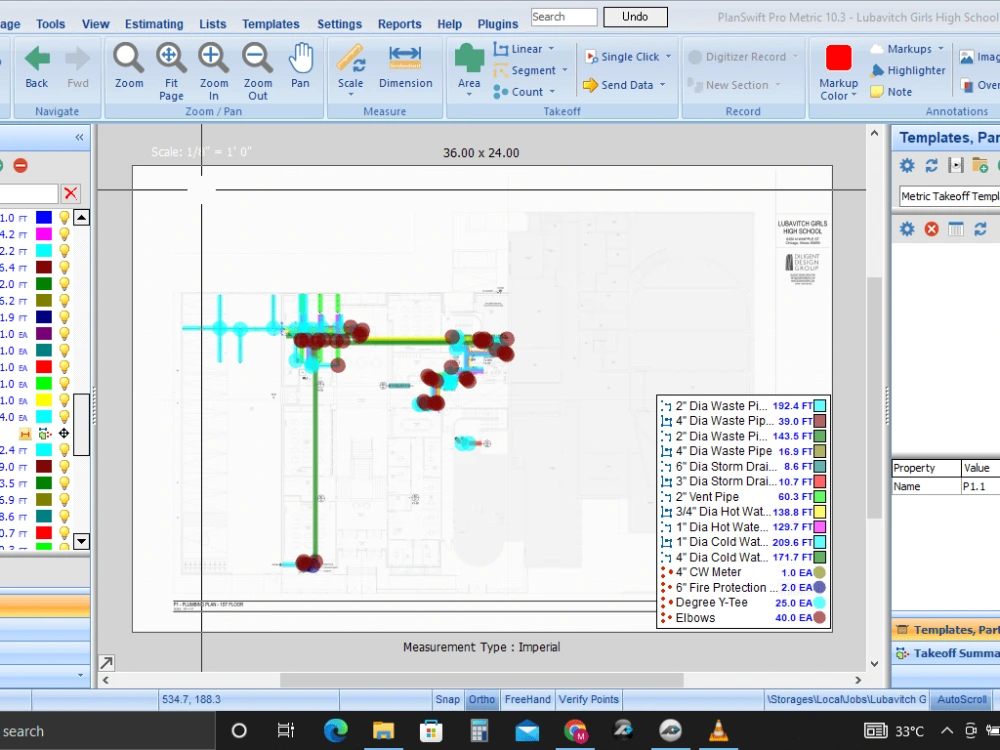The image size is (1000, 750).
Task: Click the red Markup Color swatch
Action: [838, 58]
